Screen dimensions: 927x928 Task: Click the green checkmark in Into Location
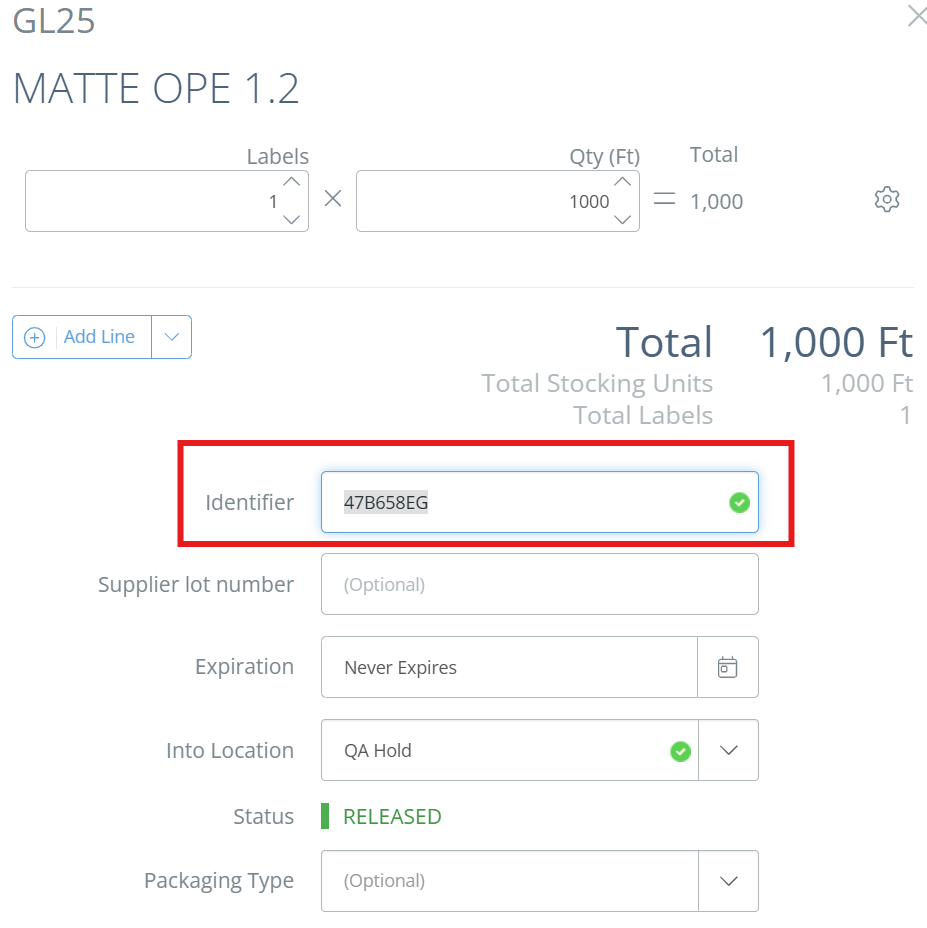(681, 751)
